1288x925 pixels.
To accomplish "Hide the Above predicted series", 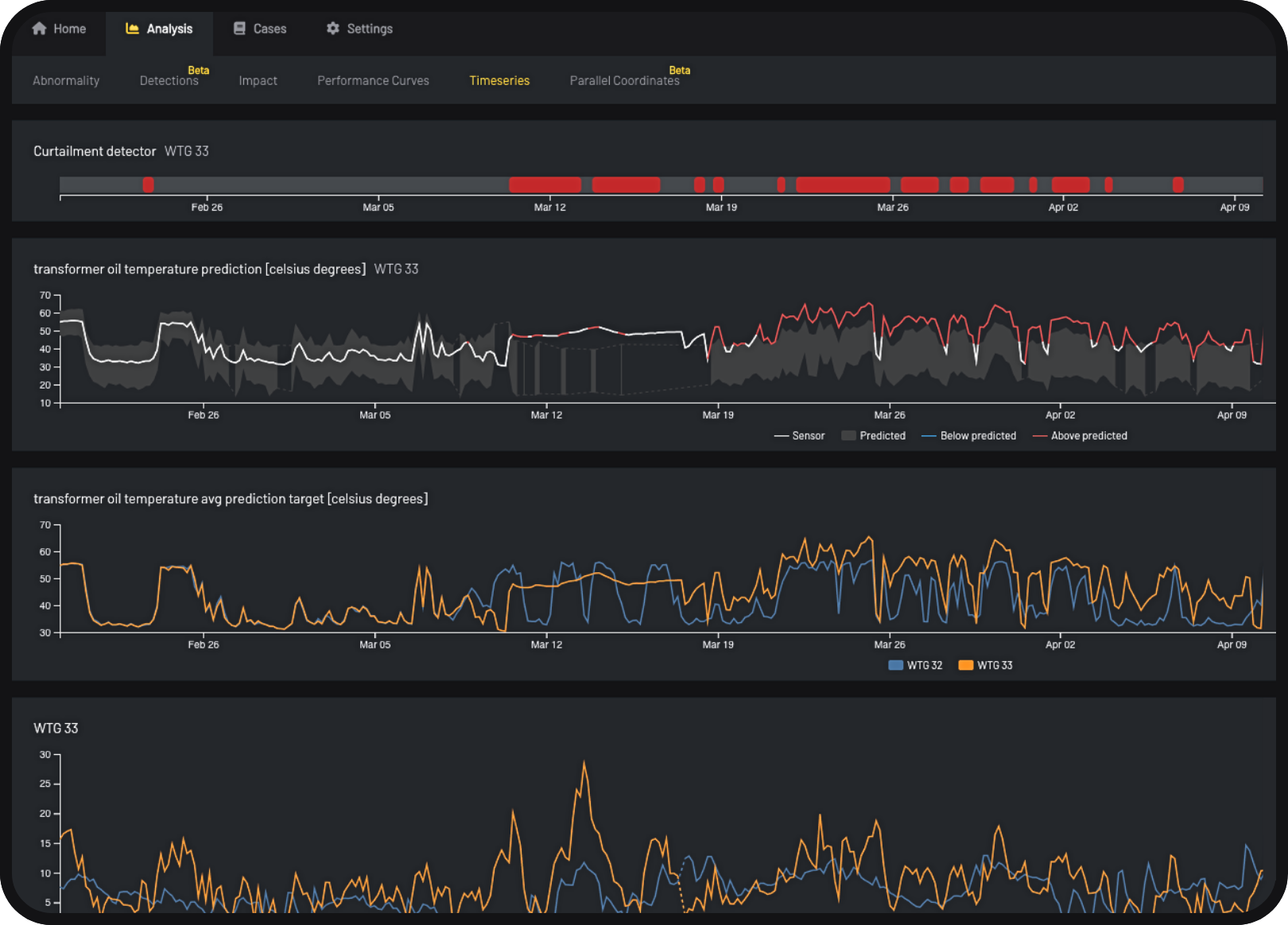I will click(1080, 435).
